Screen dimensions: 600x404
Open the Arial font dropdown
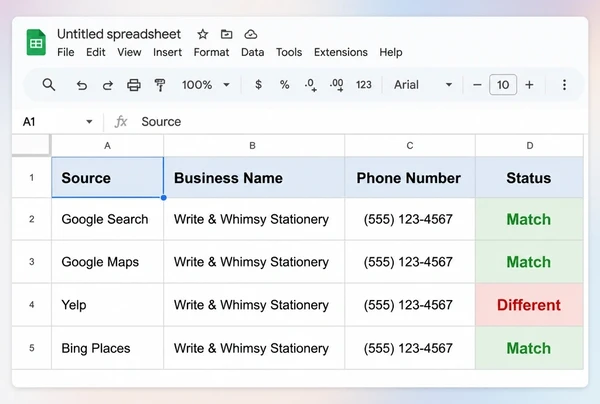point(423,85)
